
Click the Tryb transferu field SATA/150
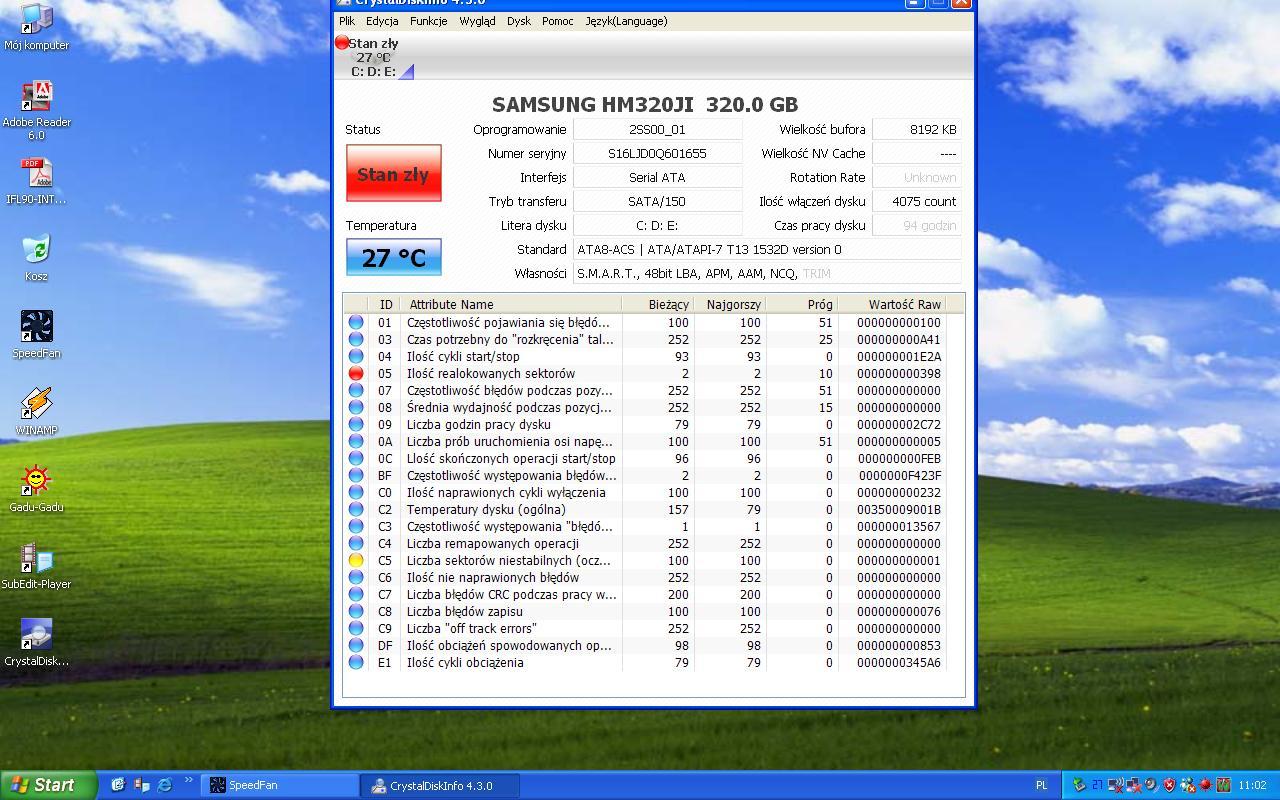tap(658, 201)
